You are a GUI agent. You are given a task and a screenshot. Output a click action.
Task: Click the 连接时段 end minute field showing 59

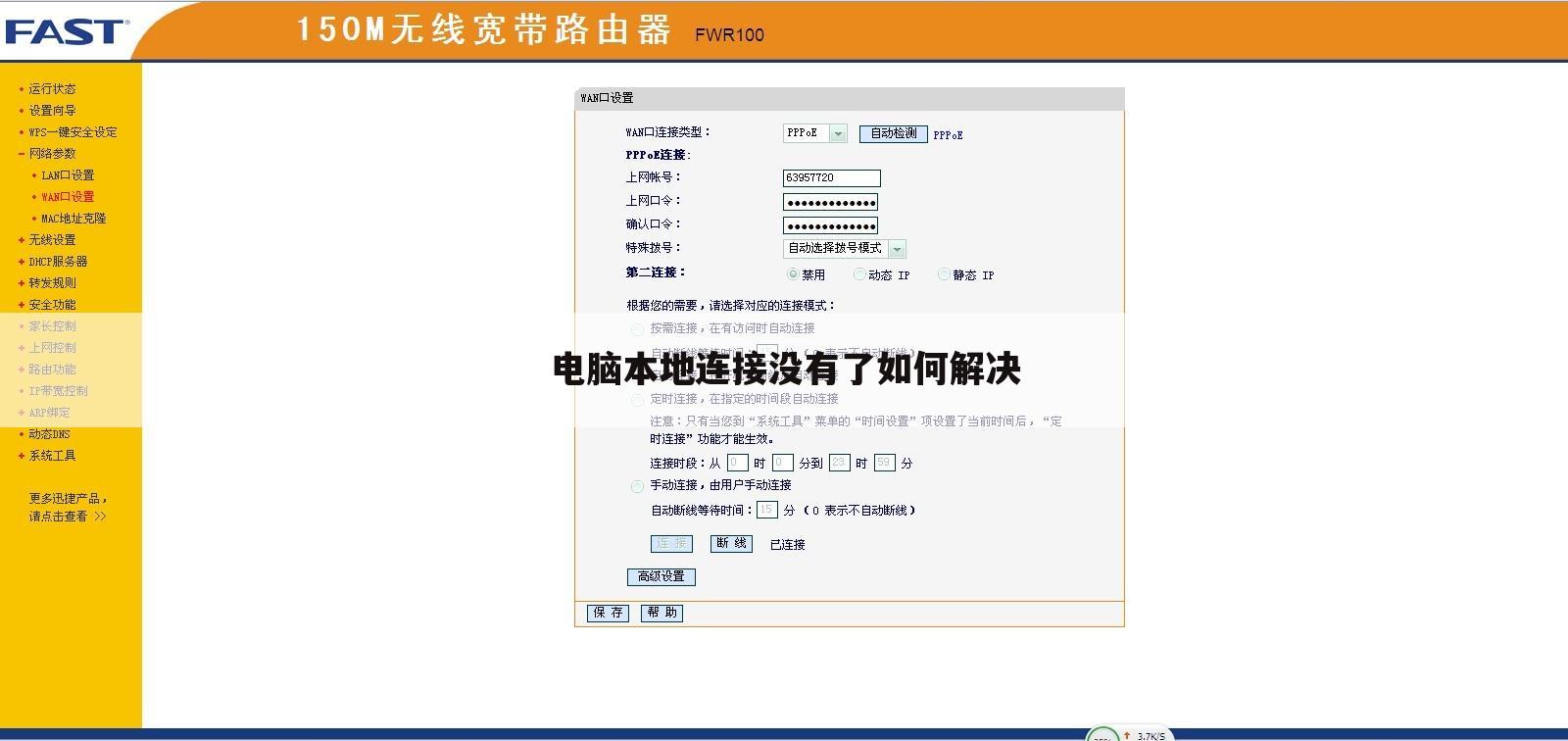(884, 463)
